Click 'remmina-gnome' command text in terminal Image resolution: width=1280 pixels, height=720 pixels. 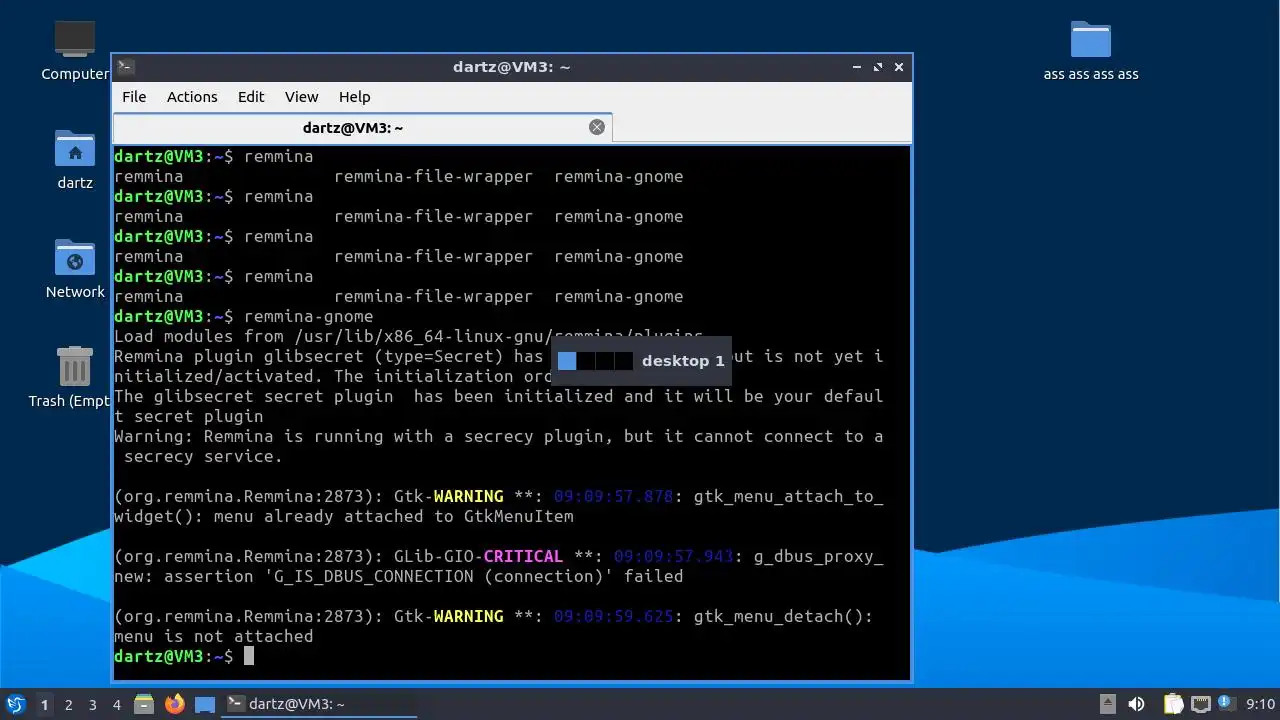click(x=309, y=316)
